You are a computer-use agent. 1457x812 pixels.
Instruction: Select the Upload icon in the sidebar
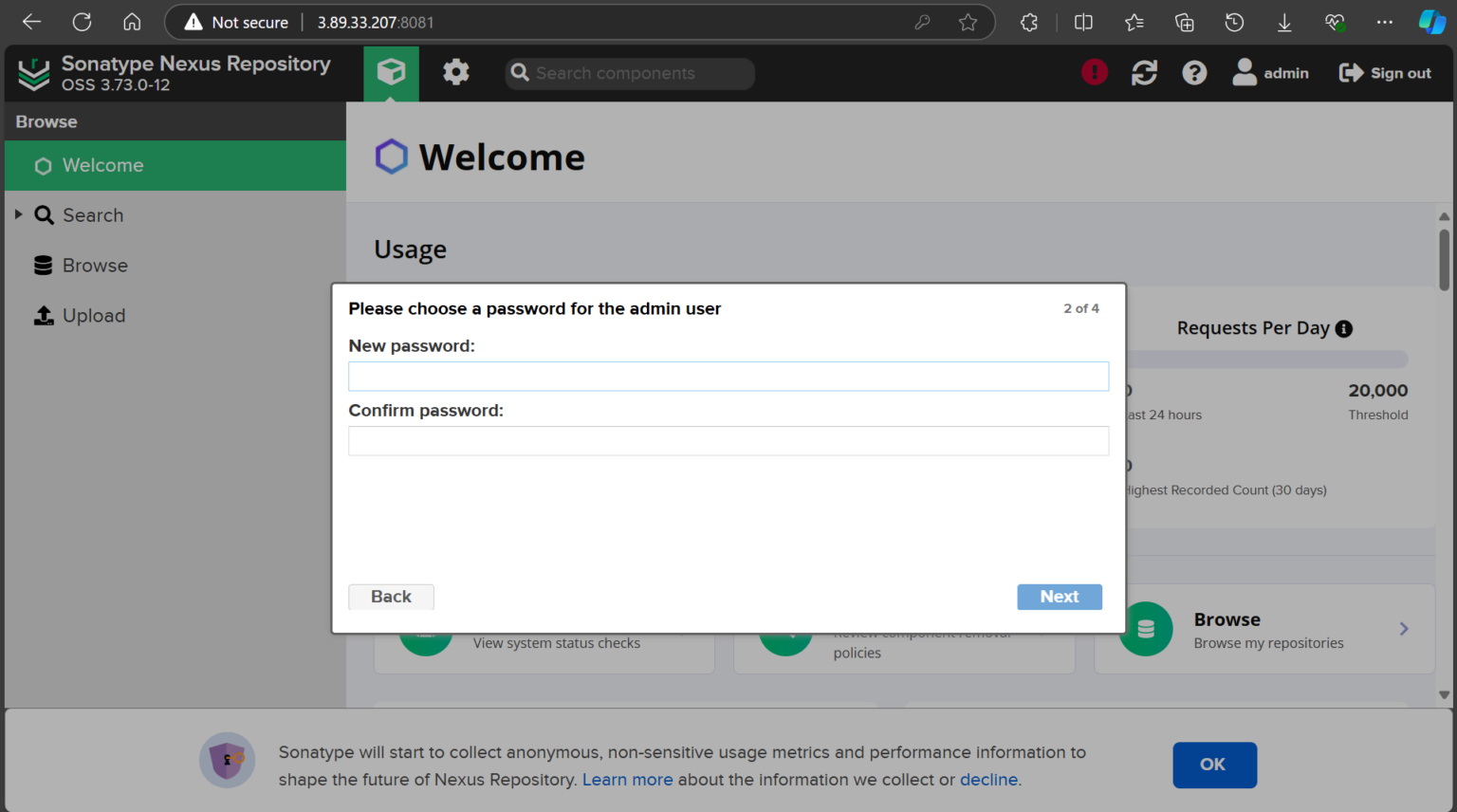tap(44, 315)
